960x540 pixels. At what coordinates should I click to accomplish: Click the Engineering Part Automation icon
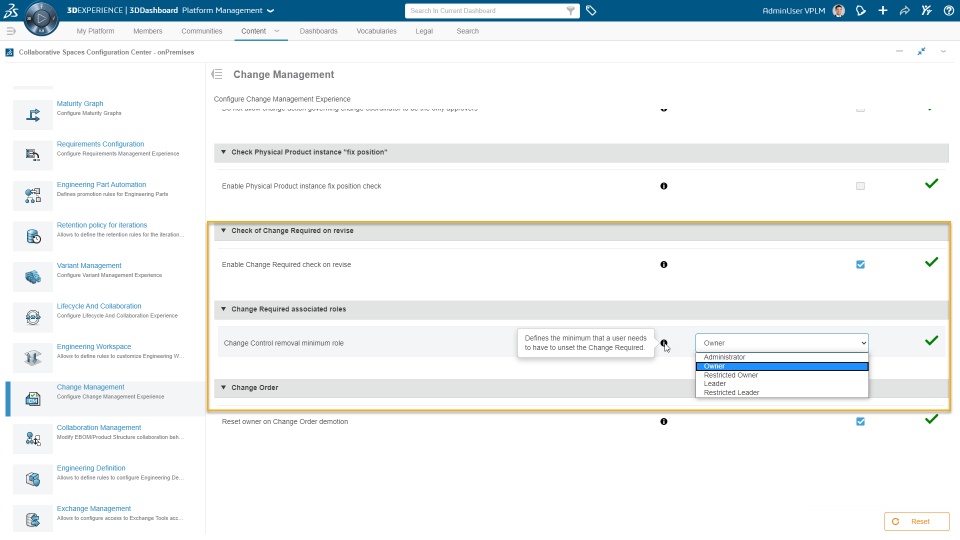[33, 195]
